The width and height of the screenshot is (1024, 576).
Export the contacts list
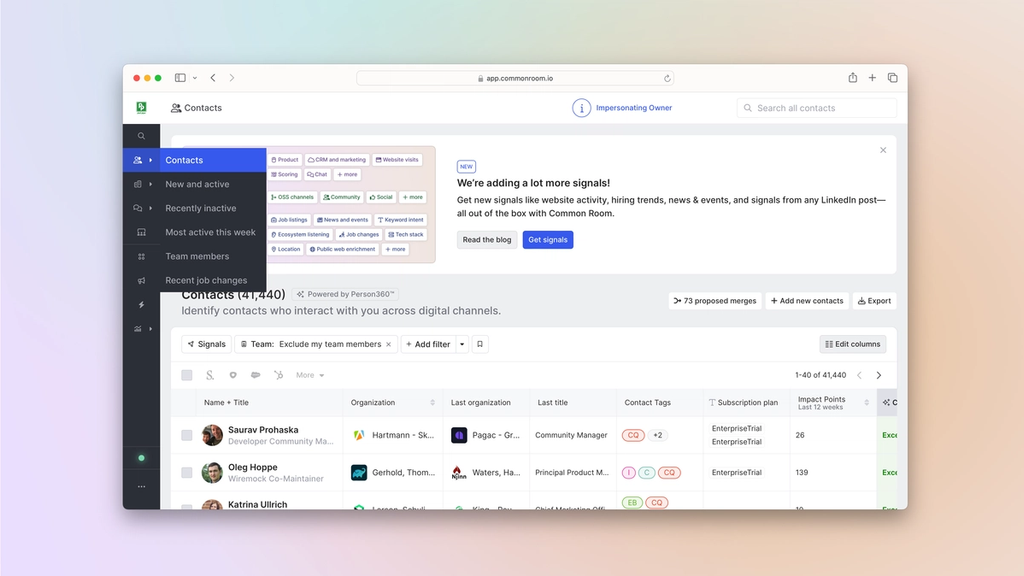(x=874, y=301)
